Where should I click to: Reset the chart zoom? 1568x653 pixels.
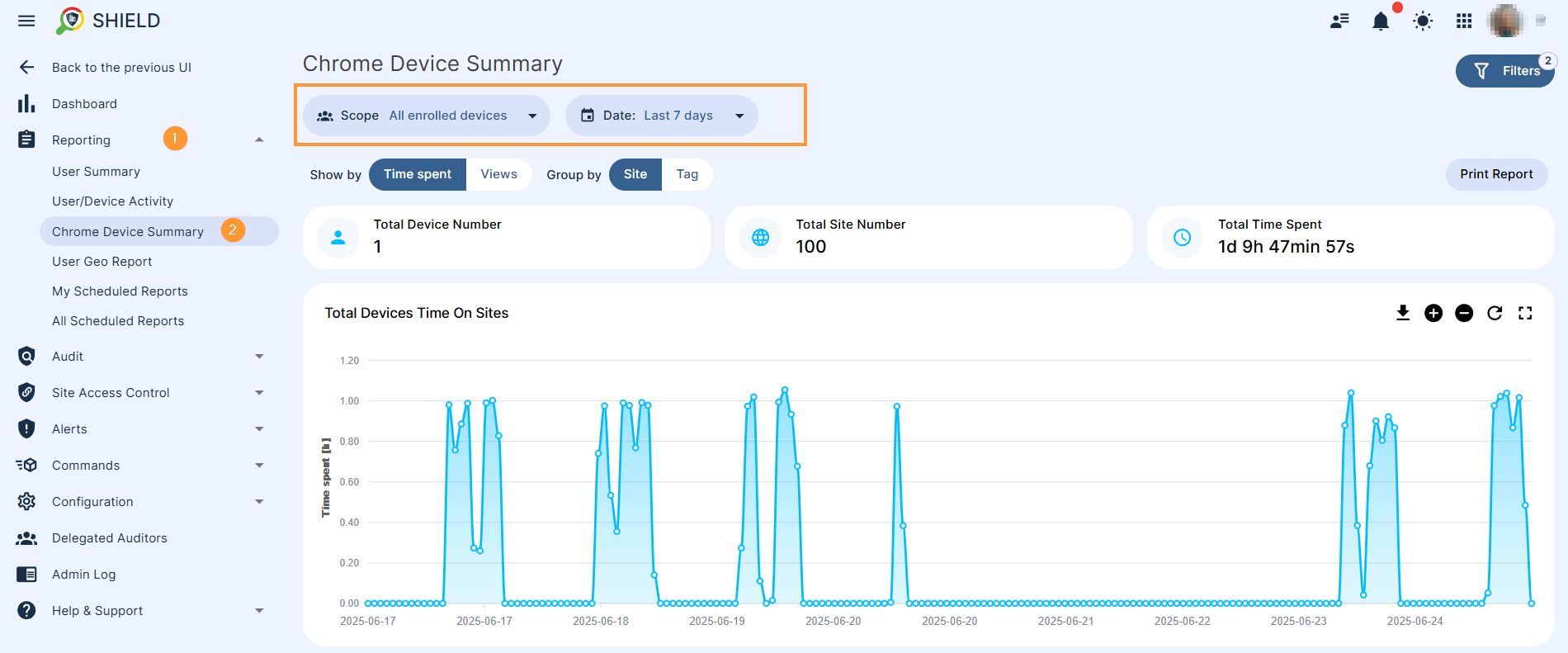click(1495, 313)
